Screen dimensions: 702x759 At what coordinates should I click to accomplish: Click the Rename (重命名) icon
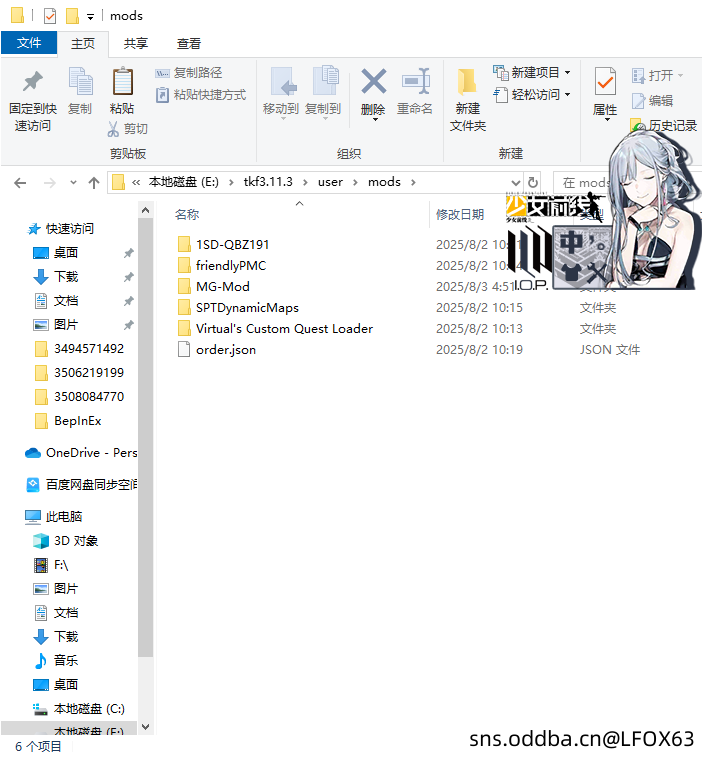pyautogui.click(x=415, y=81)
